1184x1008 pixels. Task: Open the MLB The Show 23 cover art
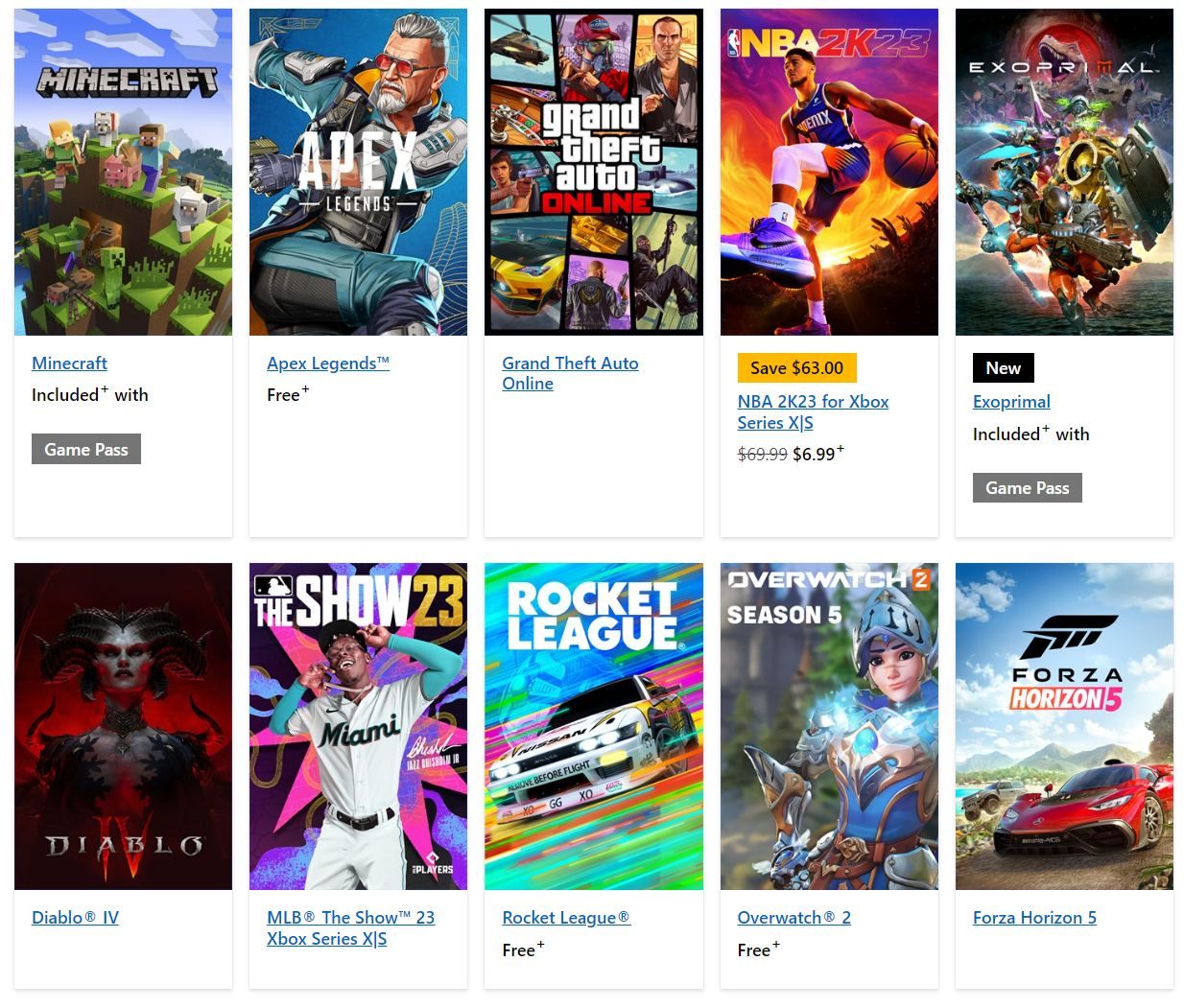pyautogui.click(x=358, y=726)
